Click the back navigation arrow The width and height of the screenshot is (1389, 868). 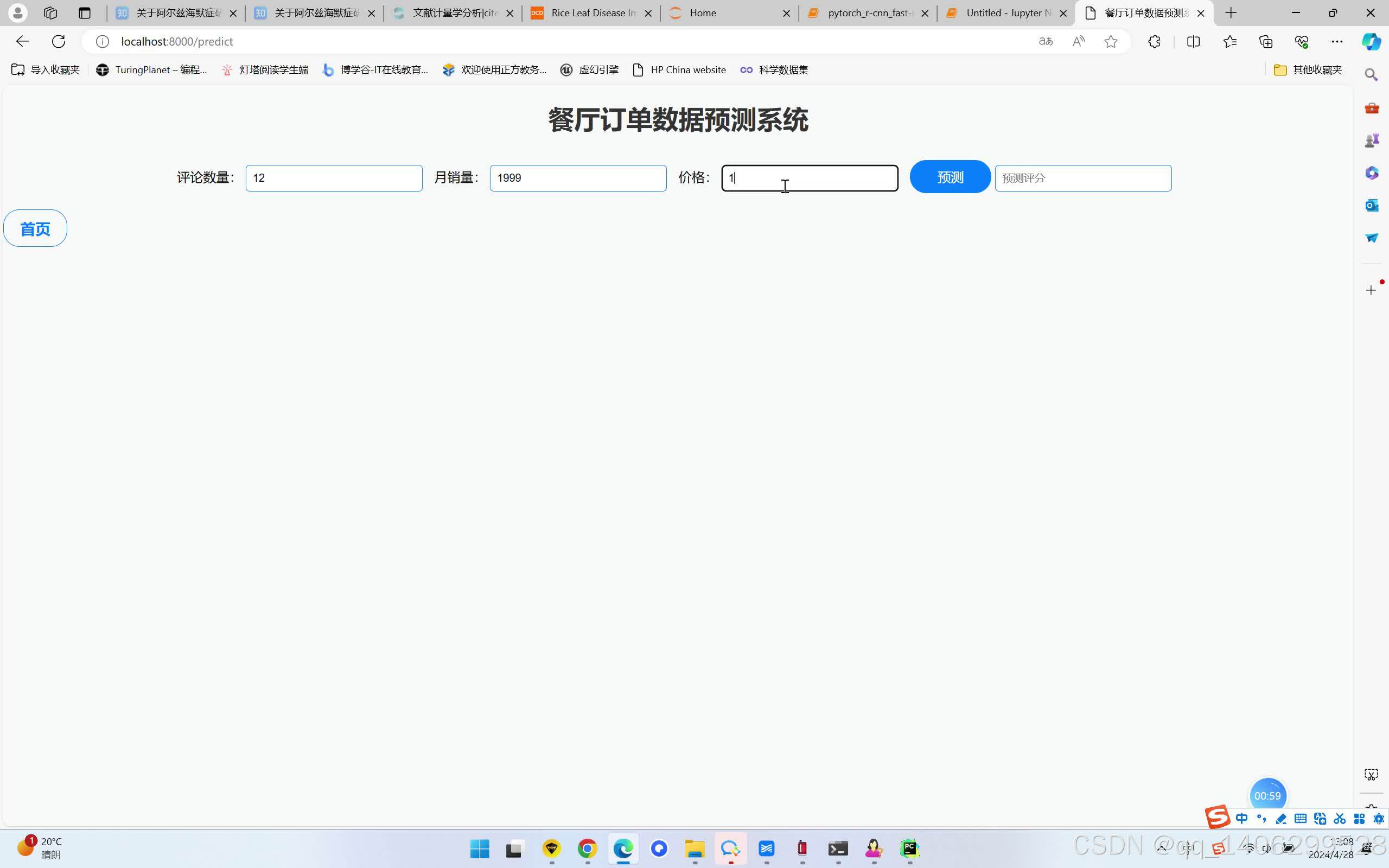coord(22,41)
